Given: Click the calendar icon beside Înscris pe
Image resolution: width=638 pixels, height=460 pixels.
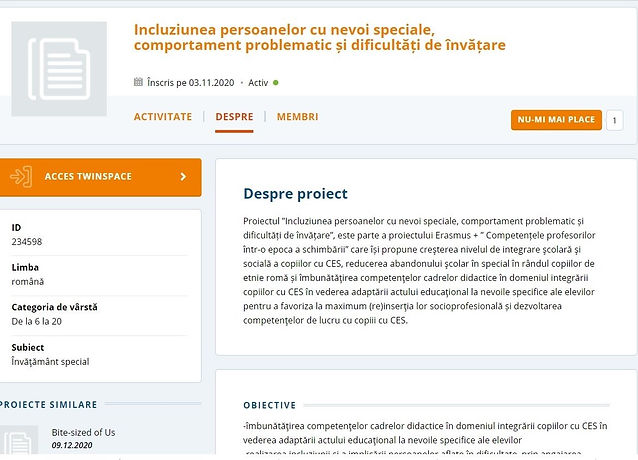Looking at the screenshot, I should (138, 82).
